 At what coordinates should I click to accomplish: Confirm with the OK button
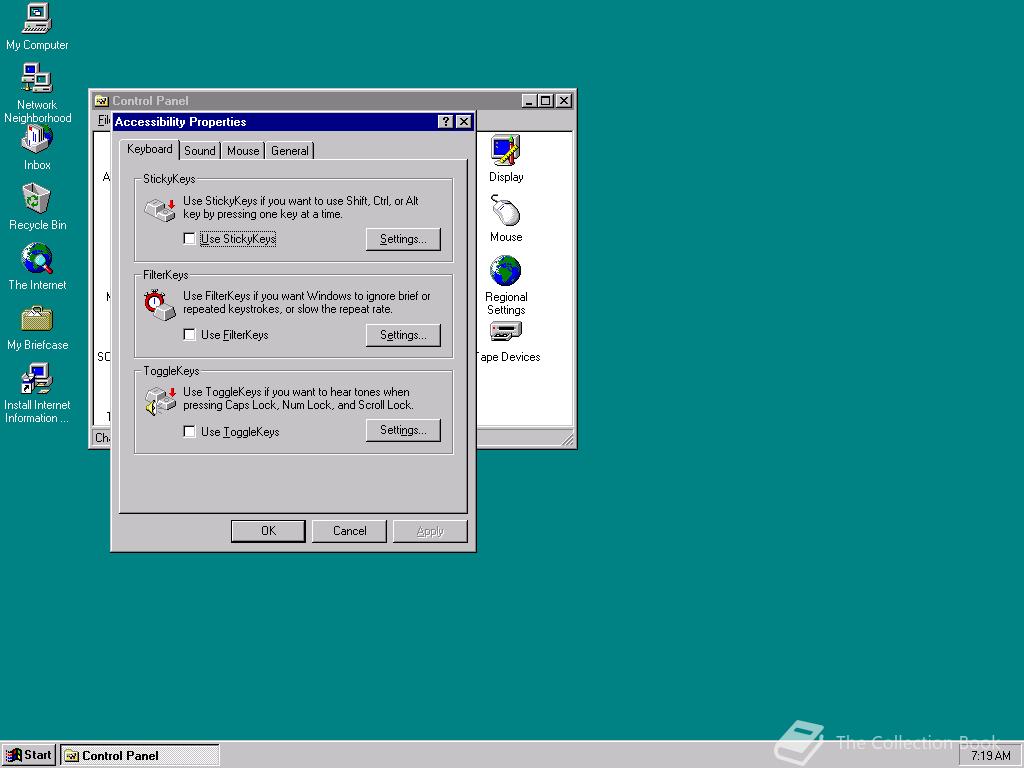tap(268, 531)
